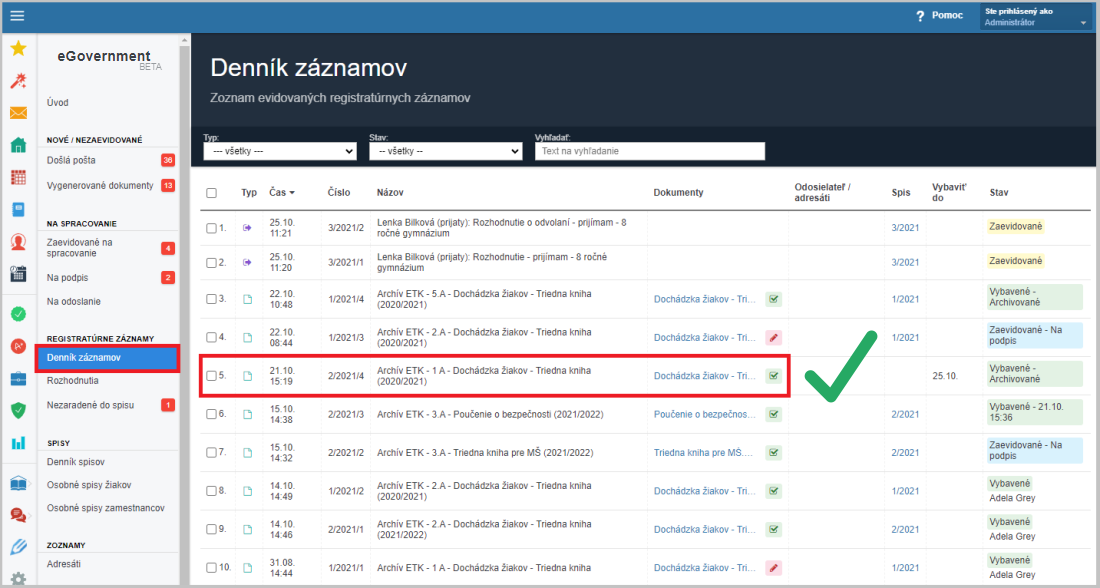1100x588 pixels.
Task: Click the Vyhľadať search text field
Action: [x=650, y=151]
